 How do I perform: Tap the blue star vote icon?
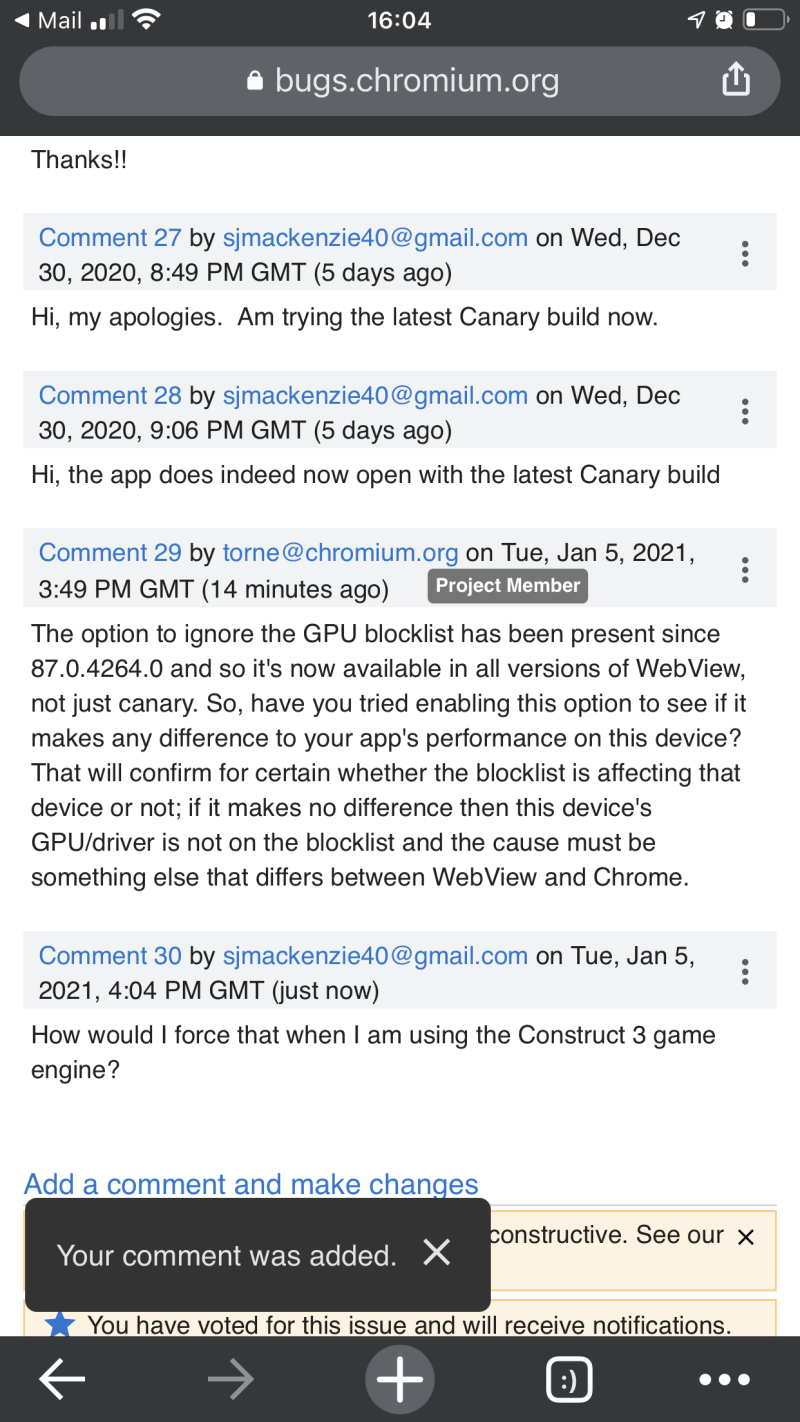[60, 1324]
